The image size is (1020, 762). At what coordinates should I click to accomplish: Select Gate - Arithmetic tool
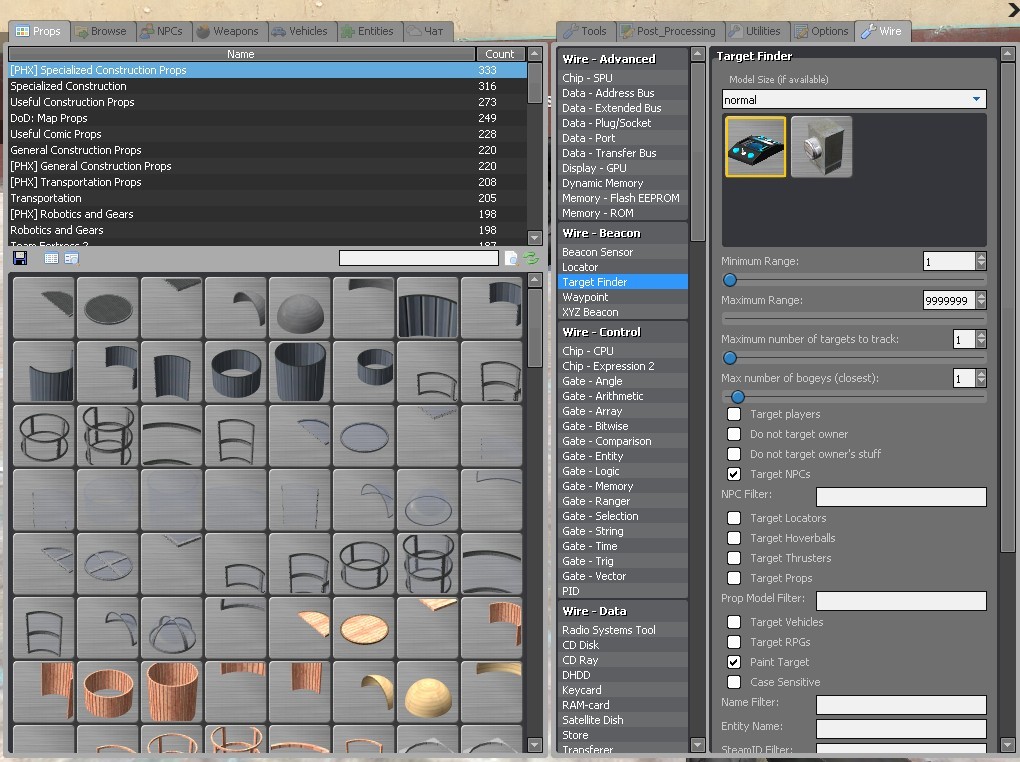click(x=602, y=396)
